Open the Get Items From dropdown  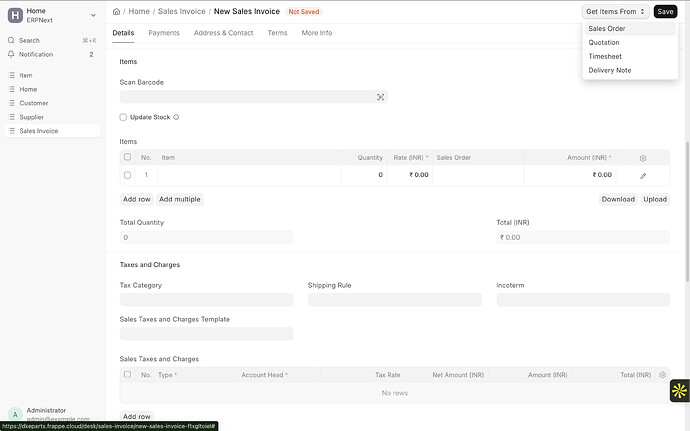(615, 11)
